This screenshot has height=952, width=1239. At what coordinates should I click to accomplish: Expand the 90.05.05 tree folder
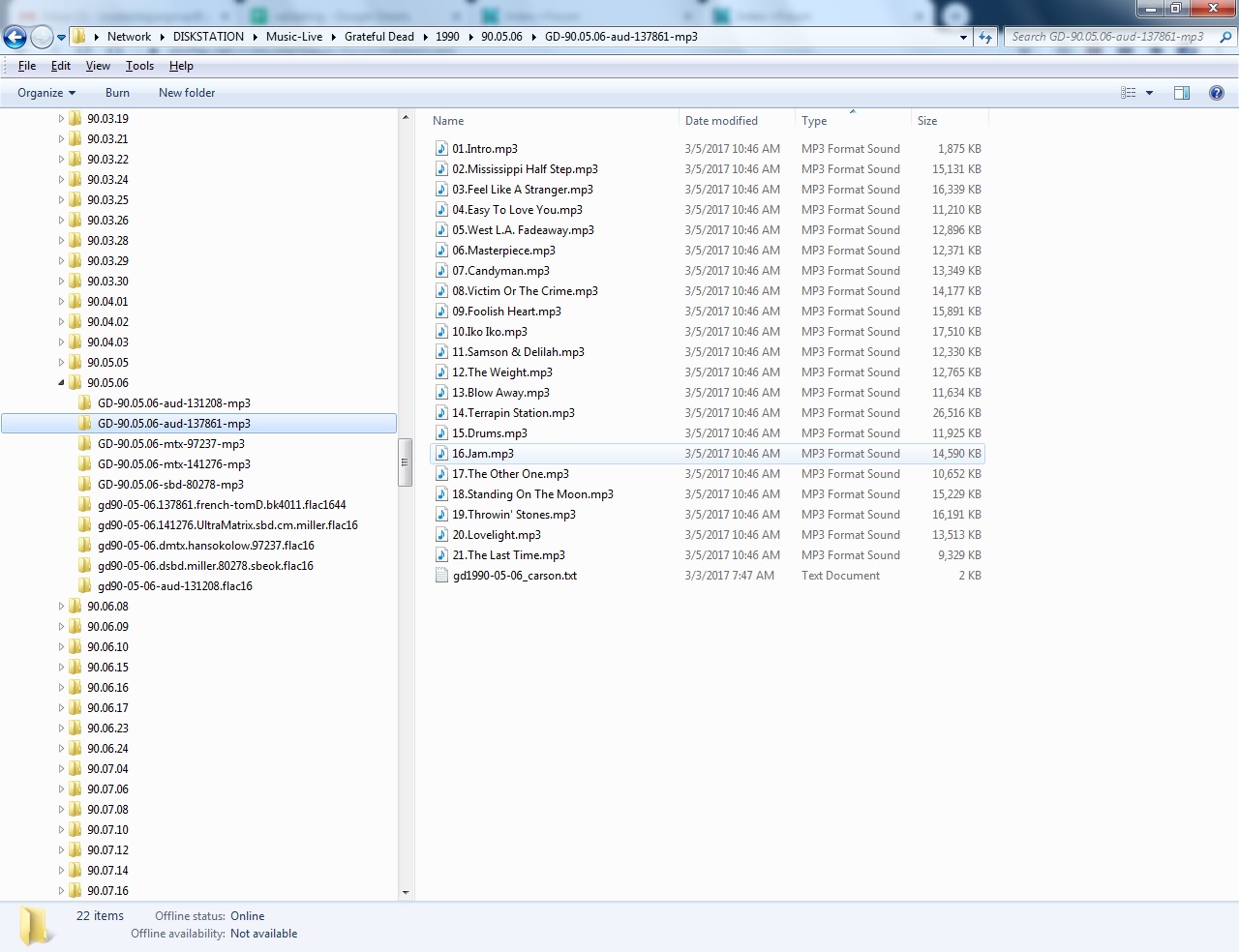tap(61, 363)
